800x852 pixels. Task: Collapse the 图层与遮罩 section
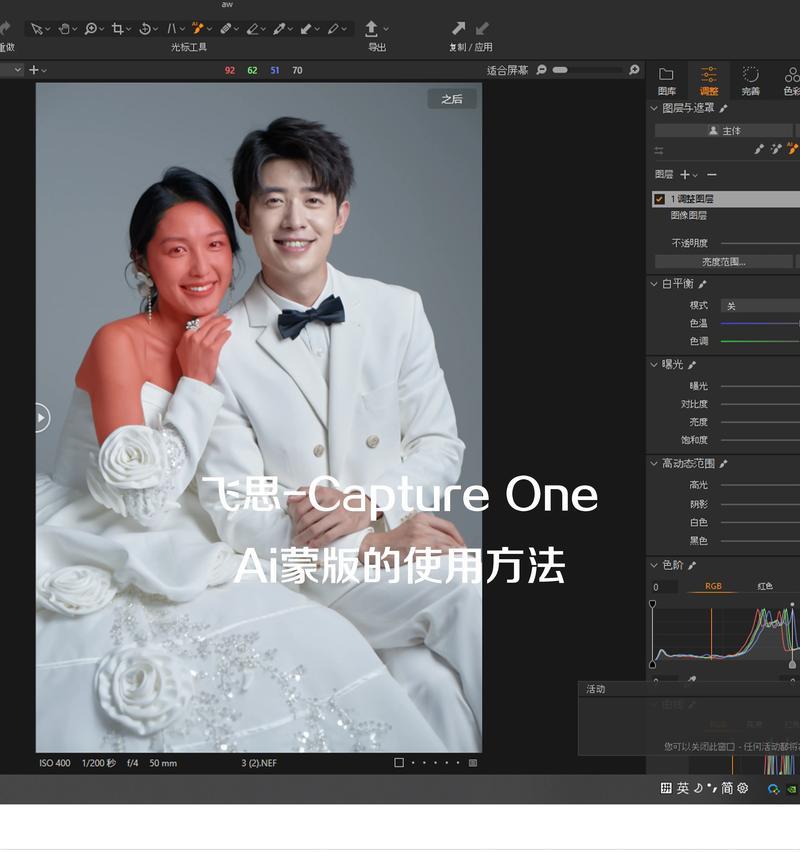(654, 108)
